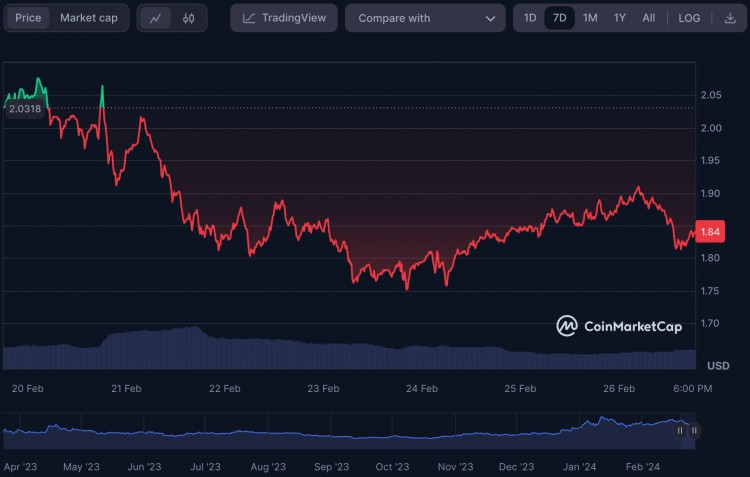
Task: Click the 26 Feb date label
Action: tap(619, 388)
